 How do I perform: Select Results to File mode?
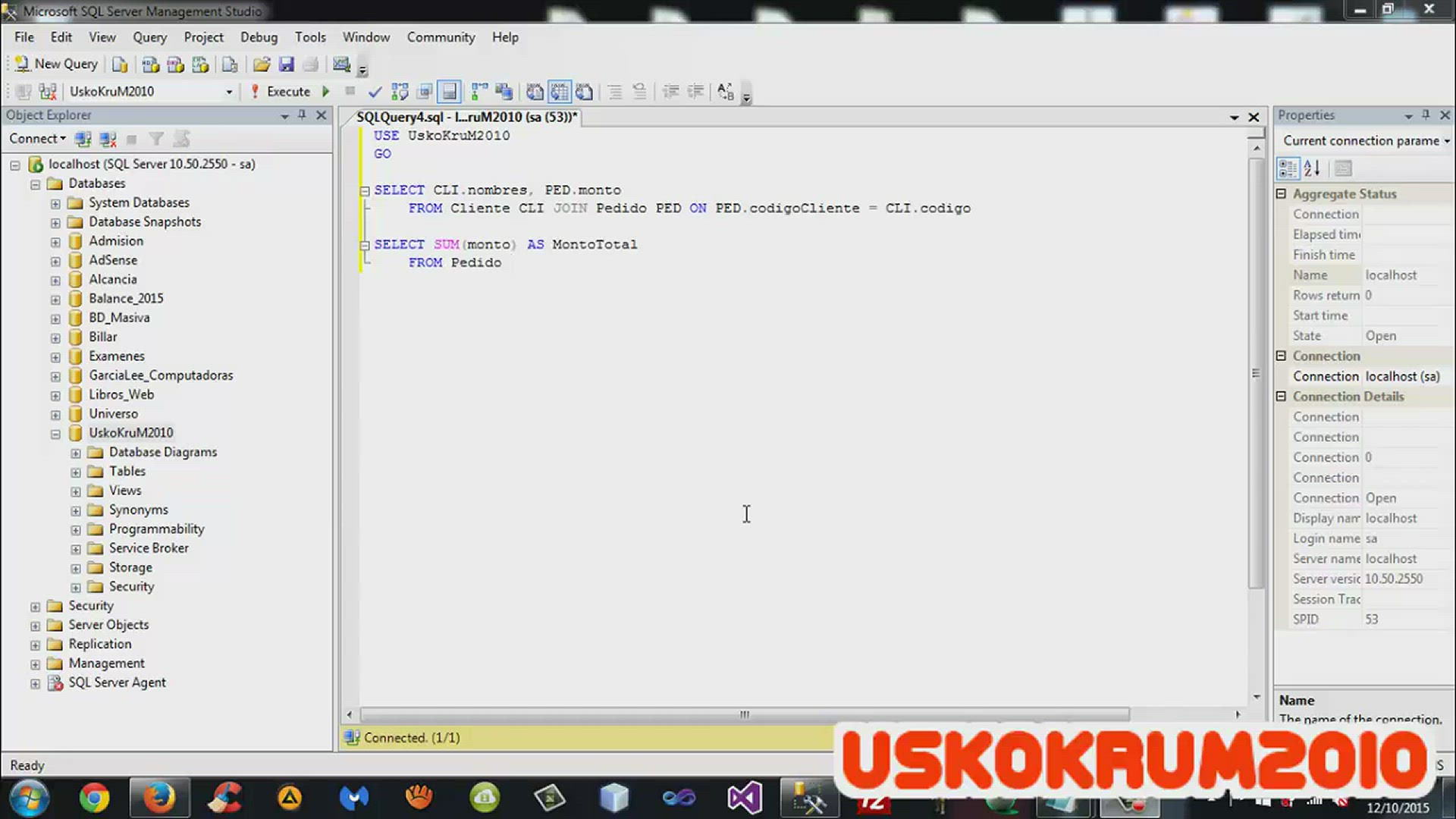584,92
